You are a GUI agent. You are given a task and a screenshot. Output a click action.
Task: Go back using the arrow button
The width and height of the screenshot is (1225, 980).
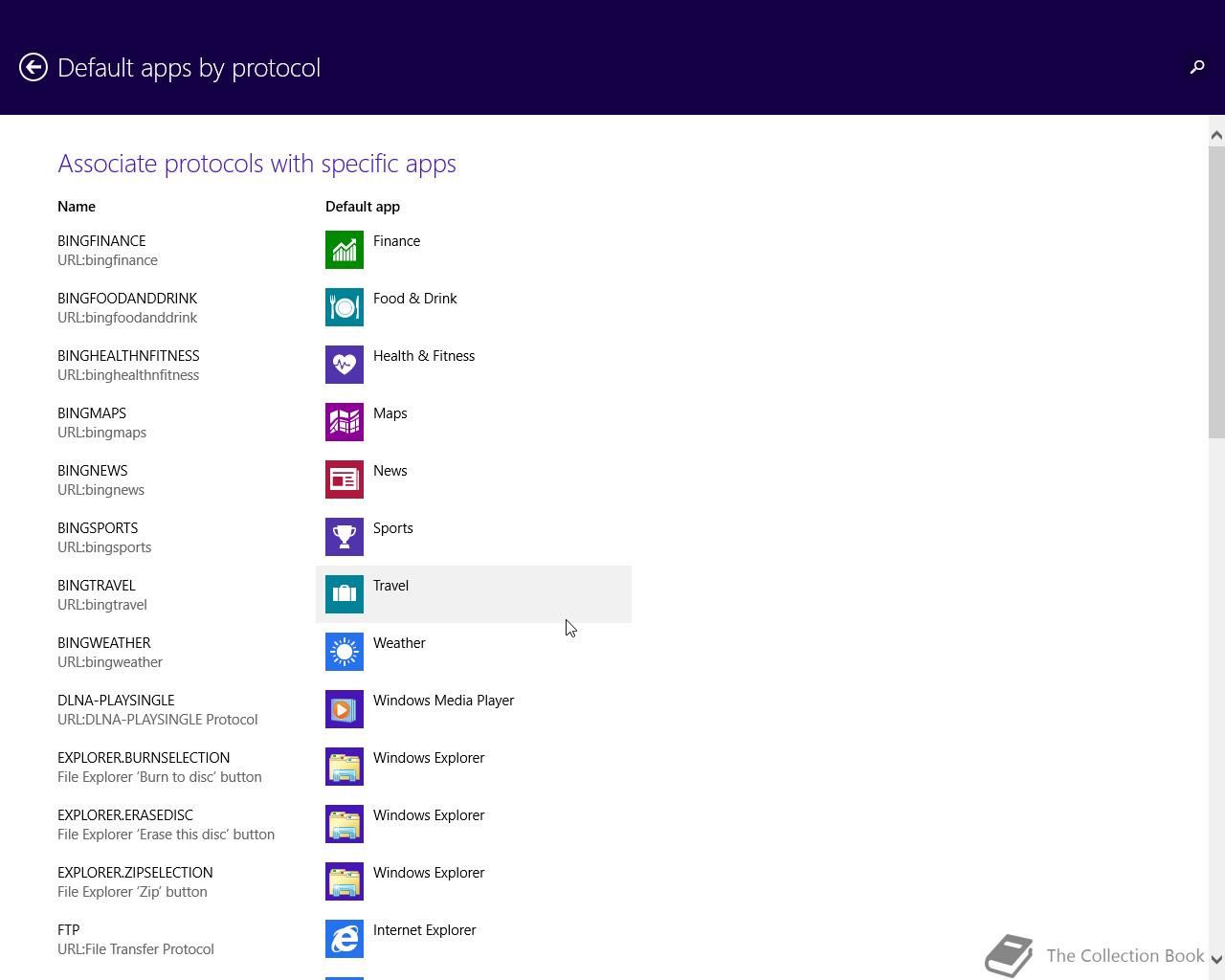pyautogui.click(x=33, y=67)
